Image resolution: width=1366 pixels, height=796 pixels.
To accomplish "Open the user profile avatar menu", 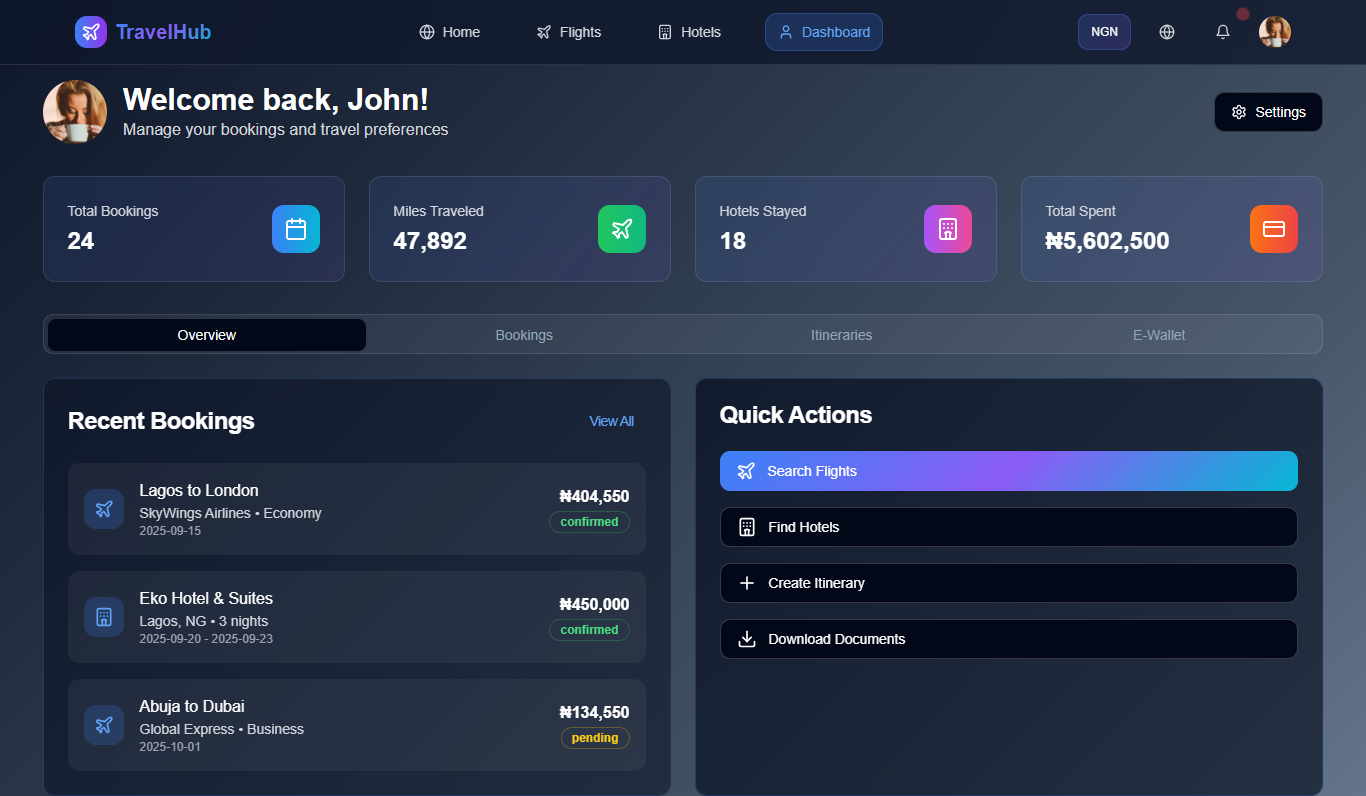I will (x=1274, y=32).
